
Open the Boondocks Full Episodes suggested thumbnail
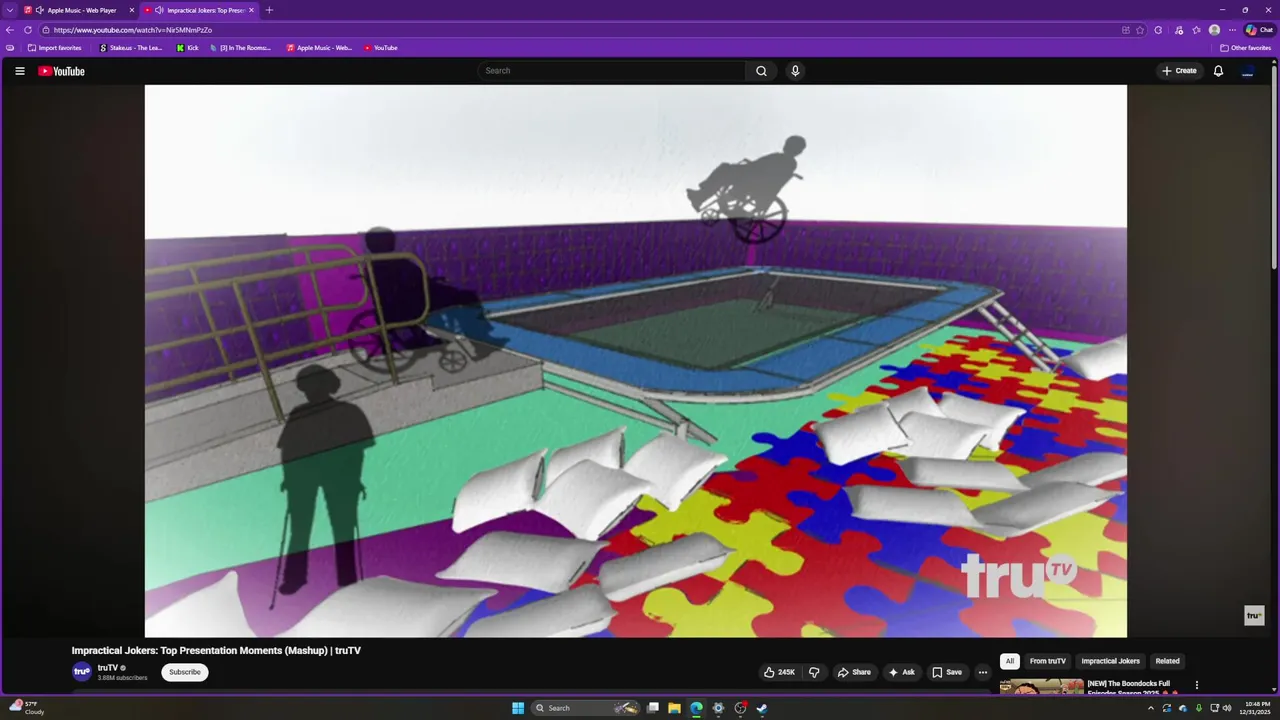[1041, 687]
